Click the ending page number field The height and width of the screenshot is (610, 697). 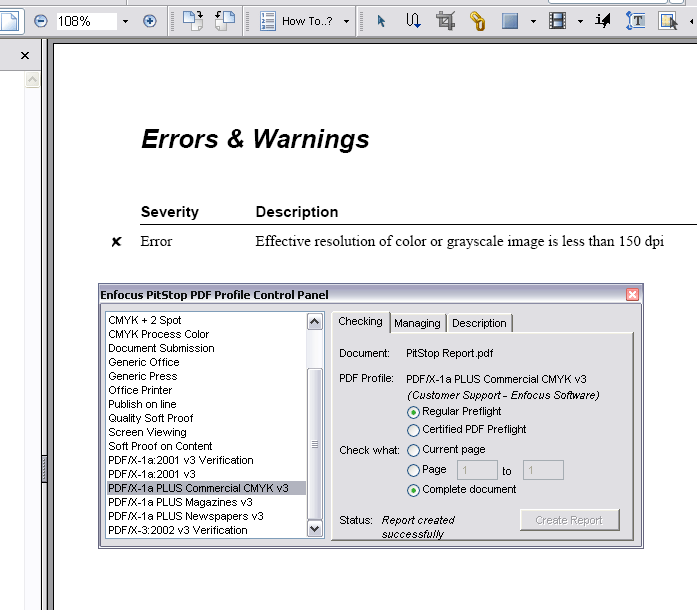click(x=543, y=470)
